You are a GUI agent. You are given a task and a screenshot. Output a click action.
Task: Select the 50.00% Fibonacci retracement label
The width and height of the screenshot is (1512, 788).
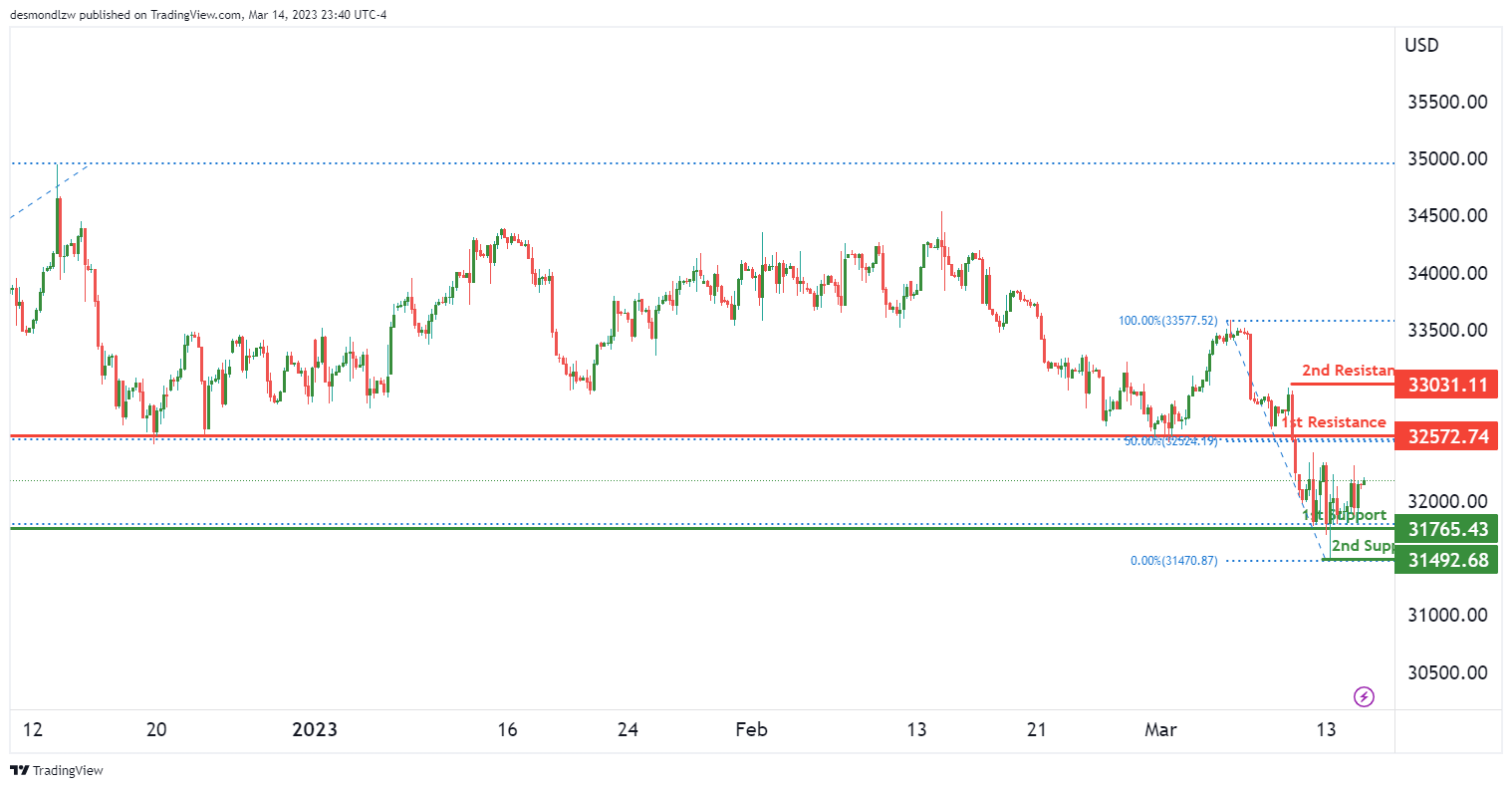[x=1170, y=441]
